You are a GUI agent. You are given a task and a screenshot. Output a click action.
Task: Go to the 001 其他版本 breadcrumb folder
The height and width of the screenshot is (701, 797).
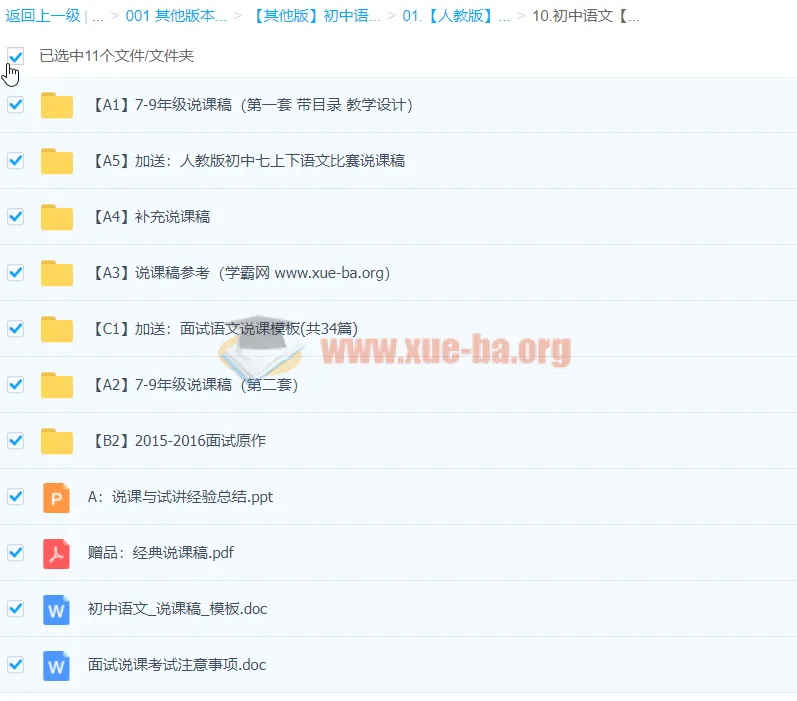click(x=176, y=16)
